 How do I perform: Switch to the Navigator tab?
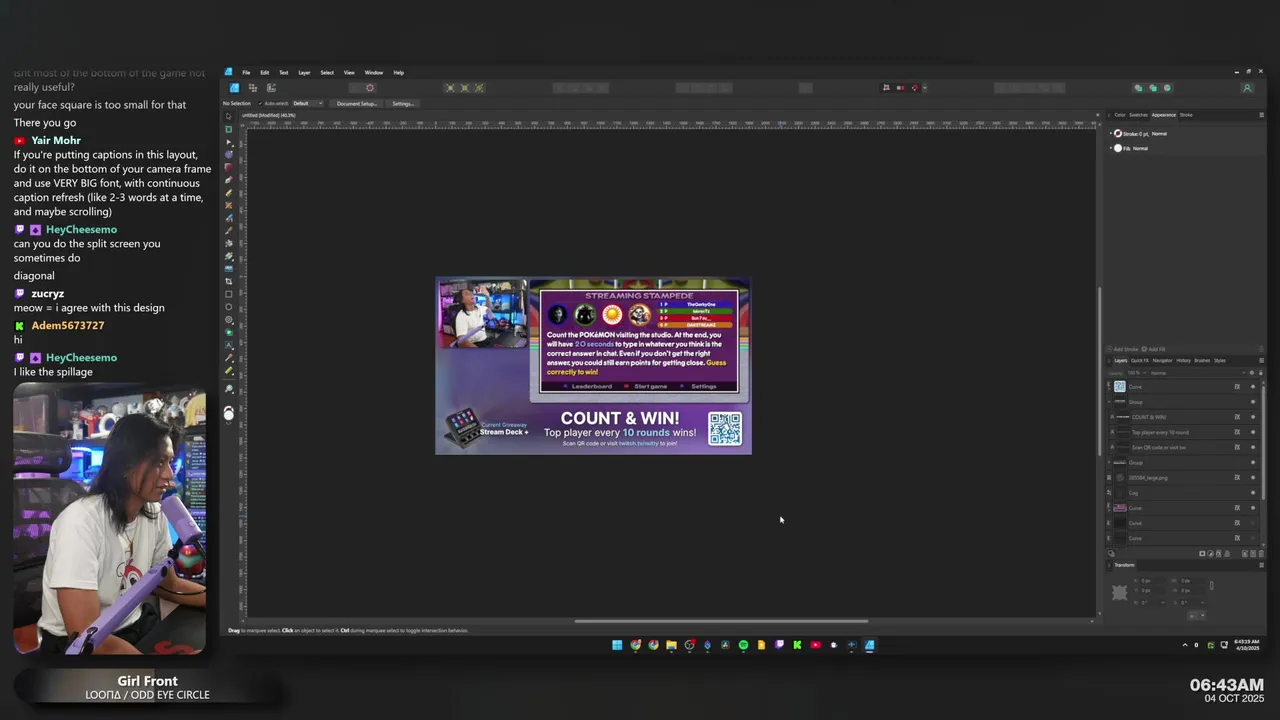click(1162, 360)
